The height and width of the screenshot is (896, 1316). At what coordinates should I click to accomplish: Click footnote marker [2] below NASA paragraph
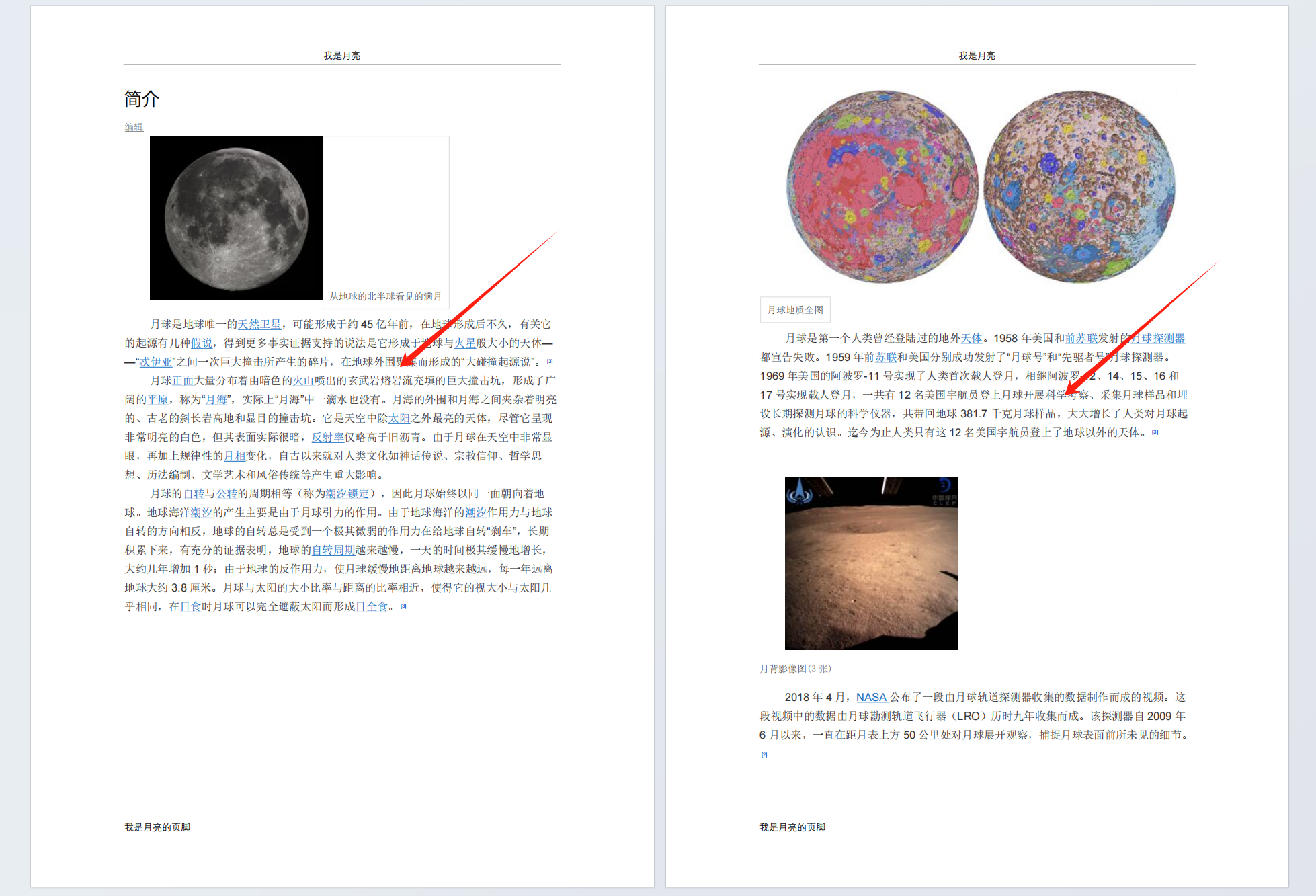(x=764, y=754)
